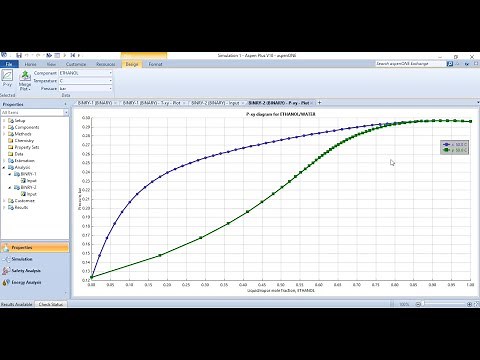The image size is (480, 360).
Task: Expand the Results tree node arrow
Action: click(4, 207)
